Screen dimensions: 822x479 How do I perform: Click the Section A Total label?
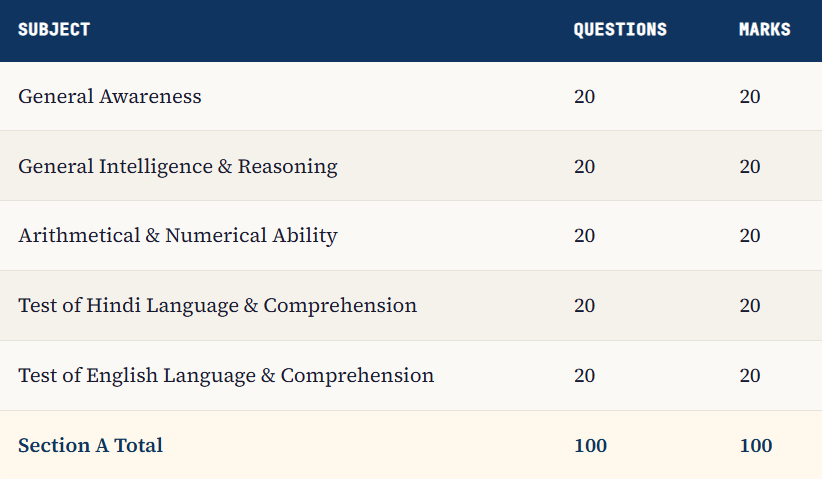click(90, 445)
